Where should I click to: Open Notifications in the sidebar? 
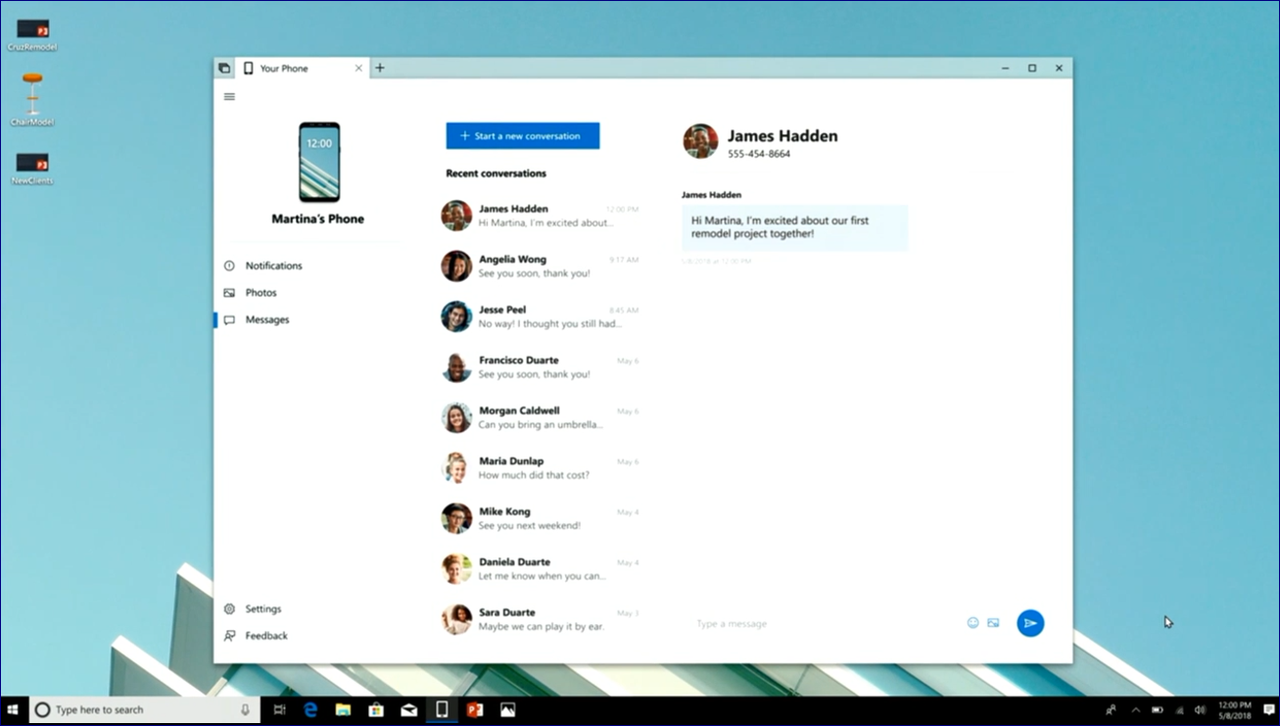click(x=273, y=266)
